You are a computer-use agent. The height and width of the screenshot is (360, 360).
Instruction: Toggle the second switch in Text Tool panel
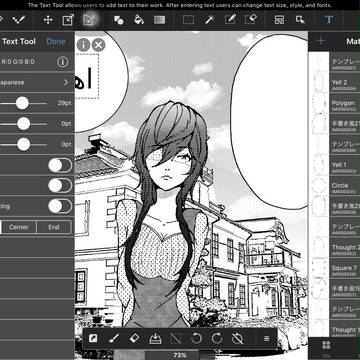click(x=60, y=186)
